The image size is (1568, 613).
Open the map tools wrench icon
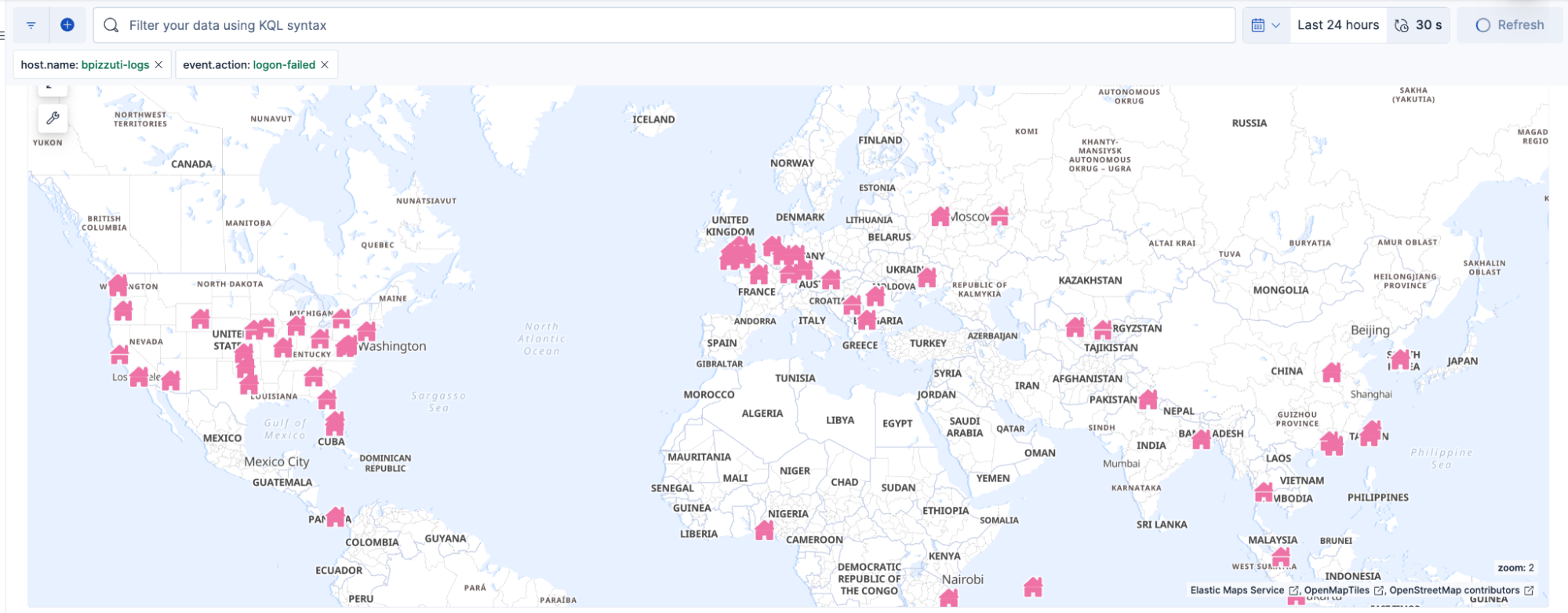pyautogui.click(x=53, y=119)
